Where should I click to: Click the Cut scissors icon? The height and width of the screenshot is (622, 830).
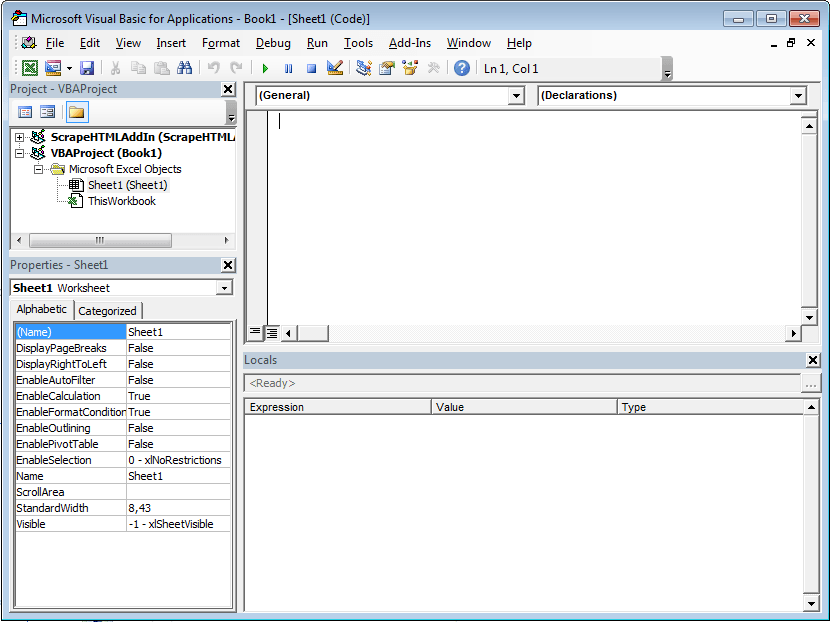tap(115, 68)
